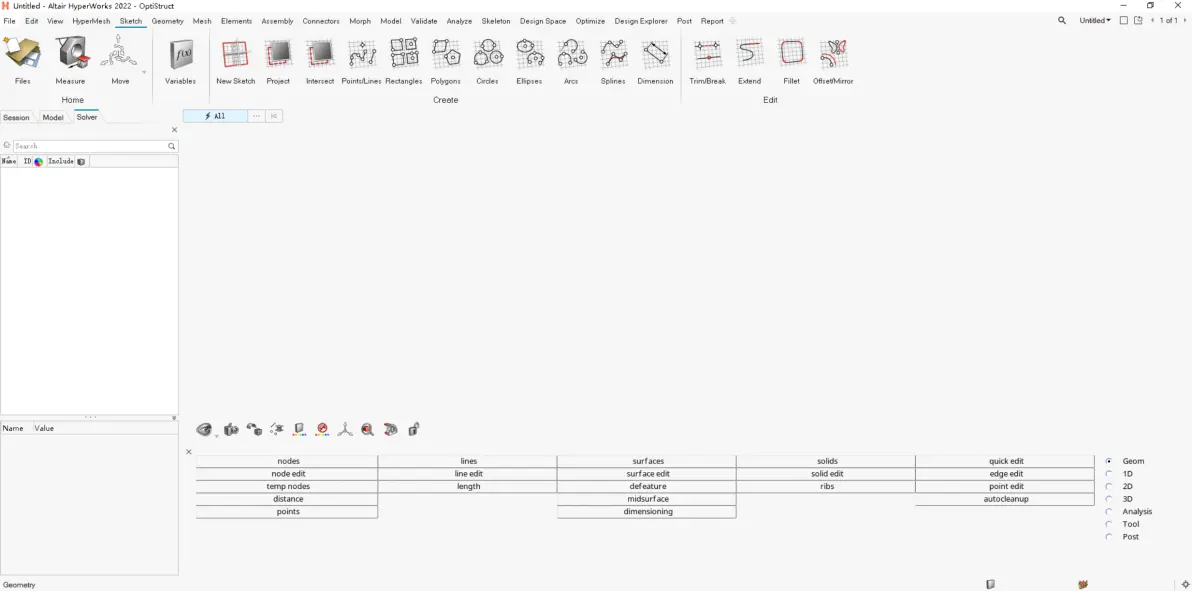This screenshot has height=591, width=1192.
Task: Open the solid edit panel
Action: tap(827, 474)
